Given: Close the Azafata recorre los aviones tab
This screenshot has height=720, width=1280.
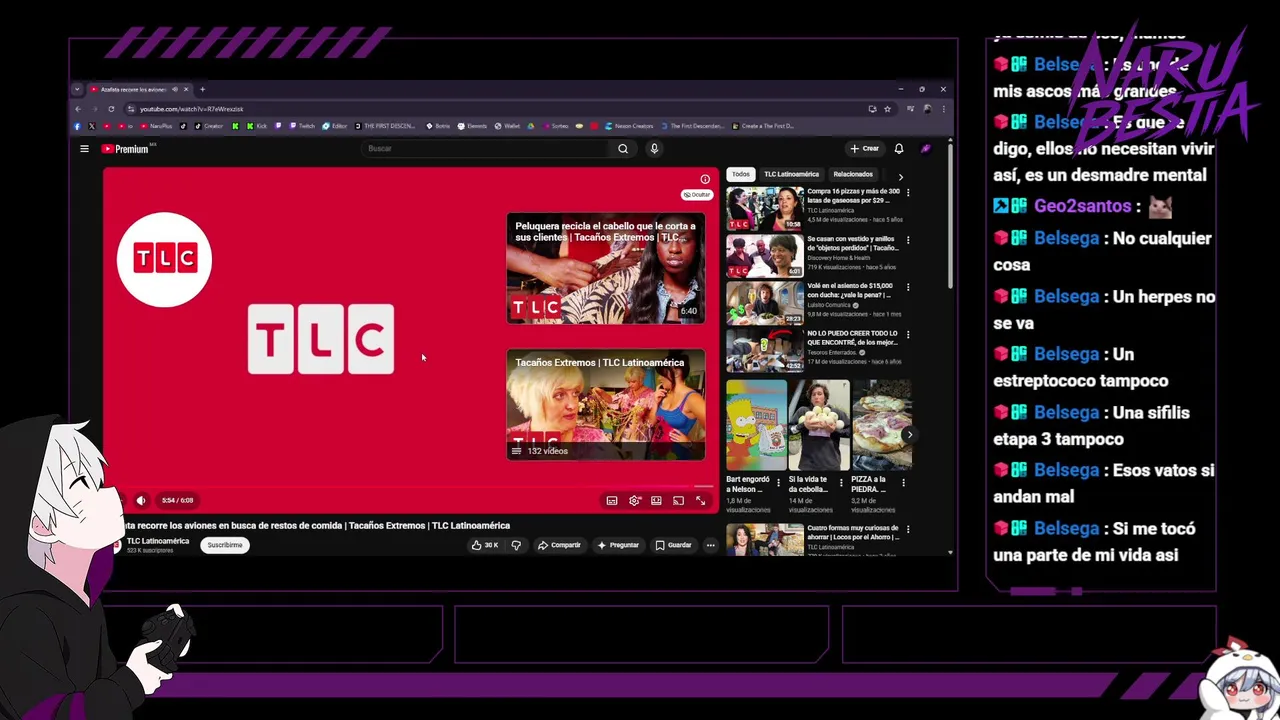Looking at the screenshot, I should 186,89.
